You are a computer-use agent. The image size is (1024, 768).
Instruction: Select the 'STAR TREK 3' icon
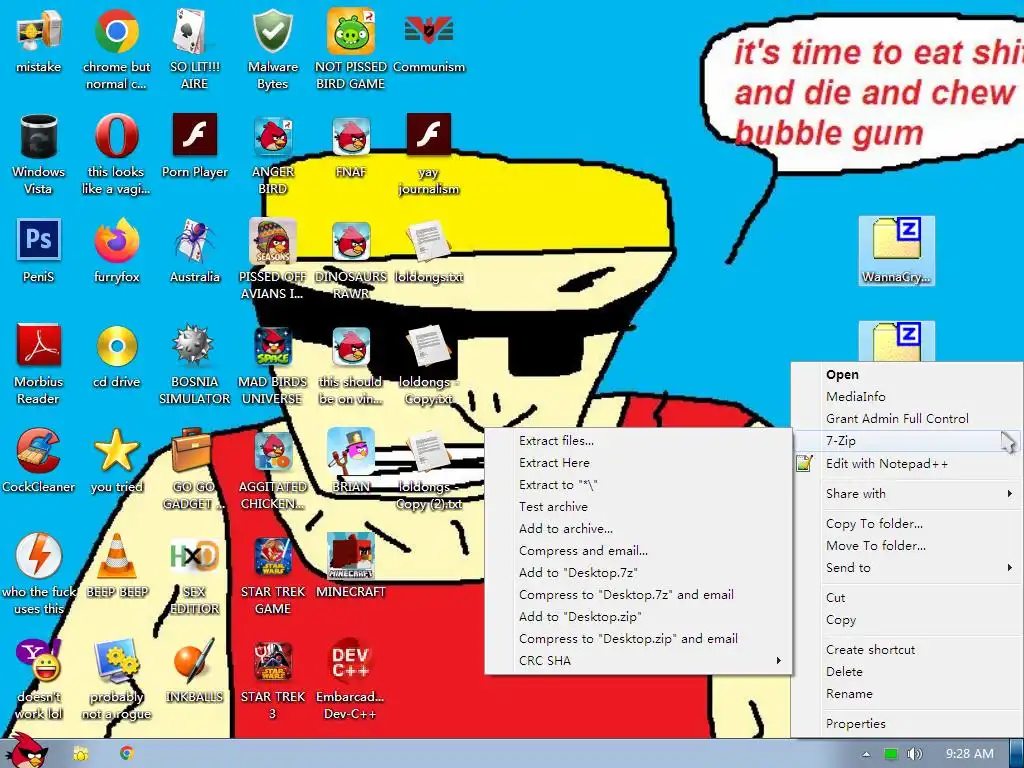click(x=272, y=661)
